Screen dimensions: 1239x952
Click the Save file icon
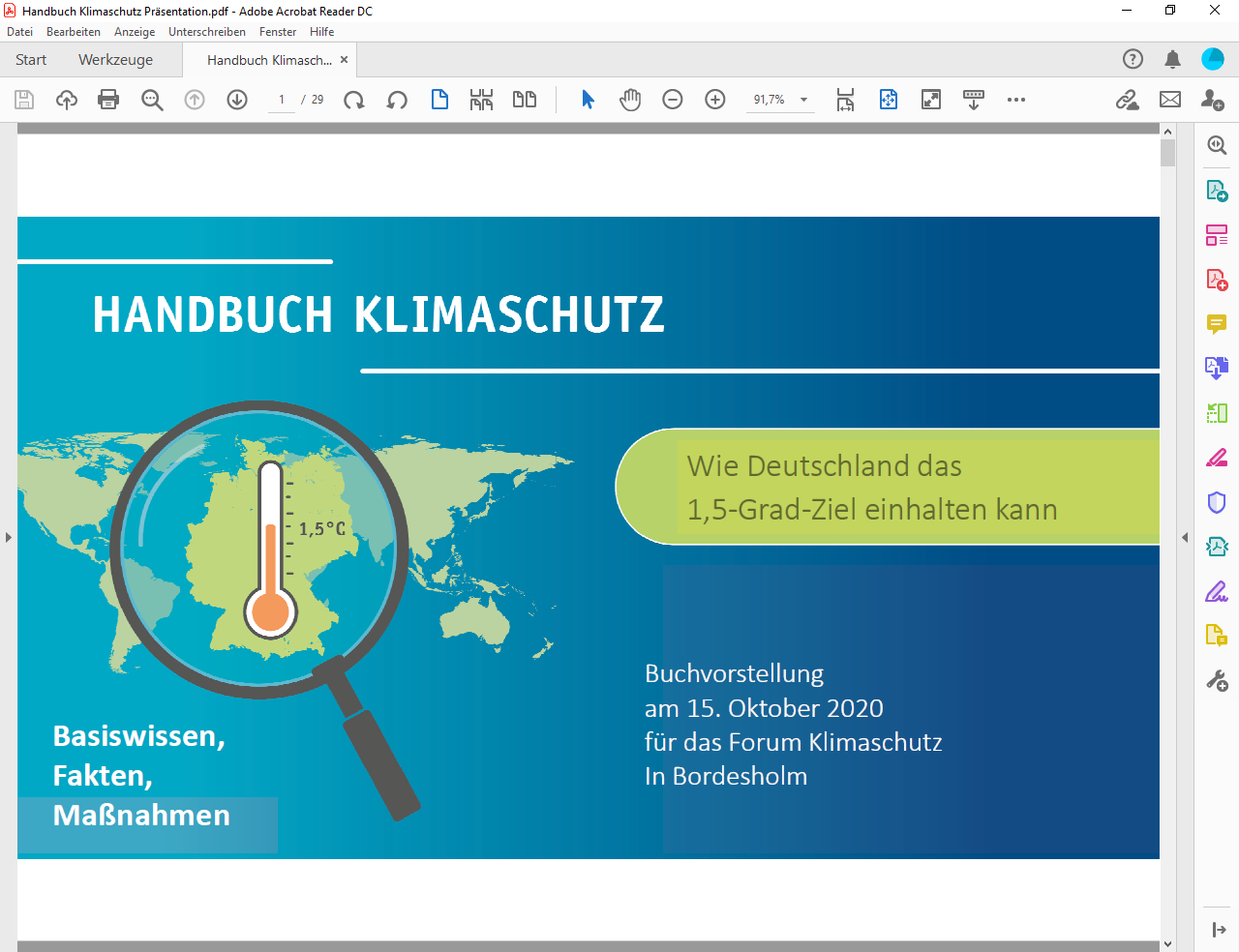pos(24,100)
